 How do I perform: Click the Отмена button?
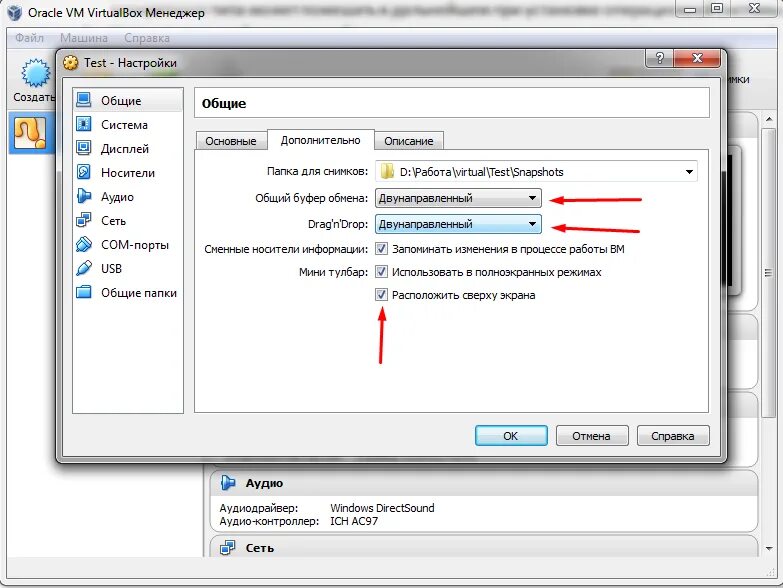591,436
